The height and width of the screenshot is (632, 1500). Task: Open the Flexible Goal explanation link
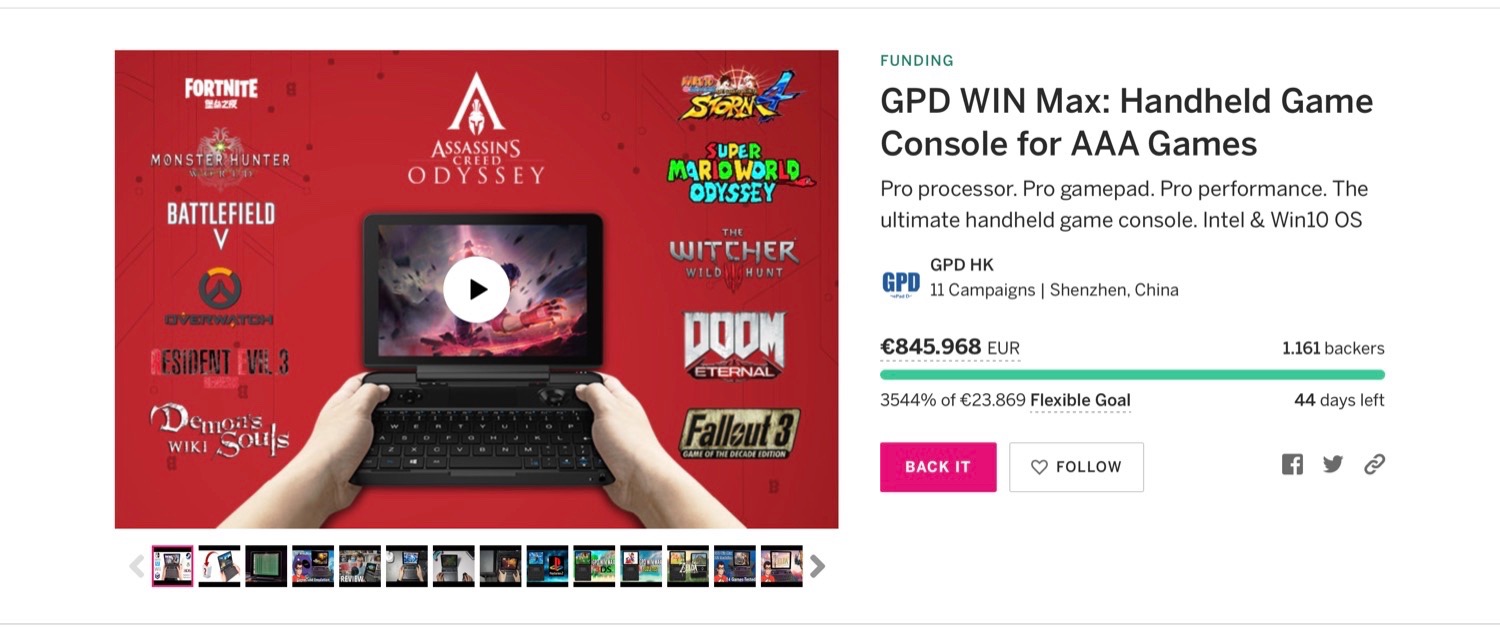(x=1080, y=400)
